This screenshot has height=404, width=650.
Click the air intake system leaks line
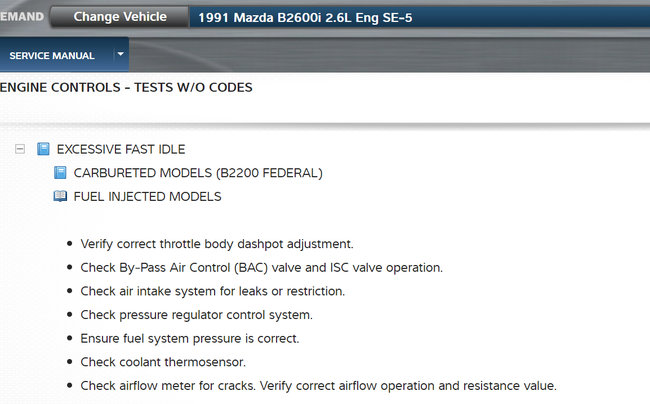click(212, 291)
